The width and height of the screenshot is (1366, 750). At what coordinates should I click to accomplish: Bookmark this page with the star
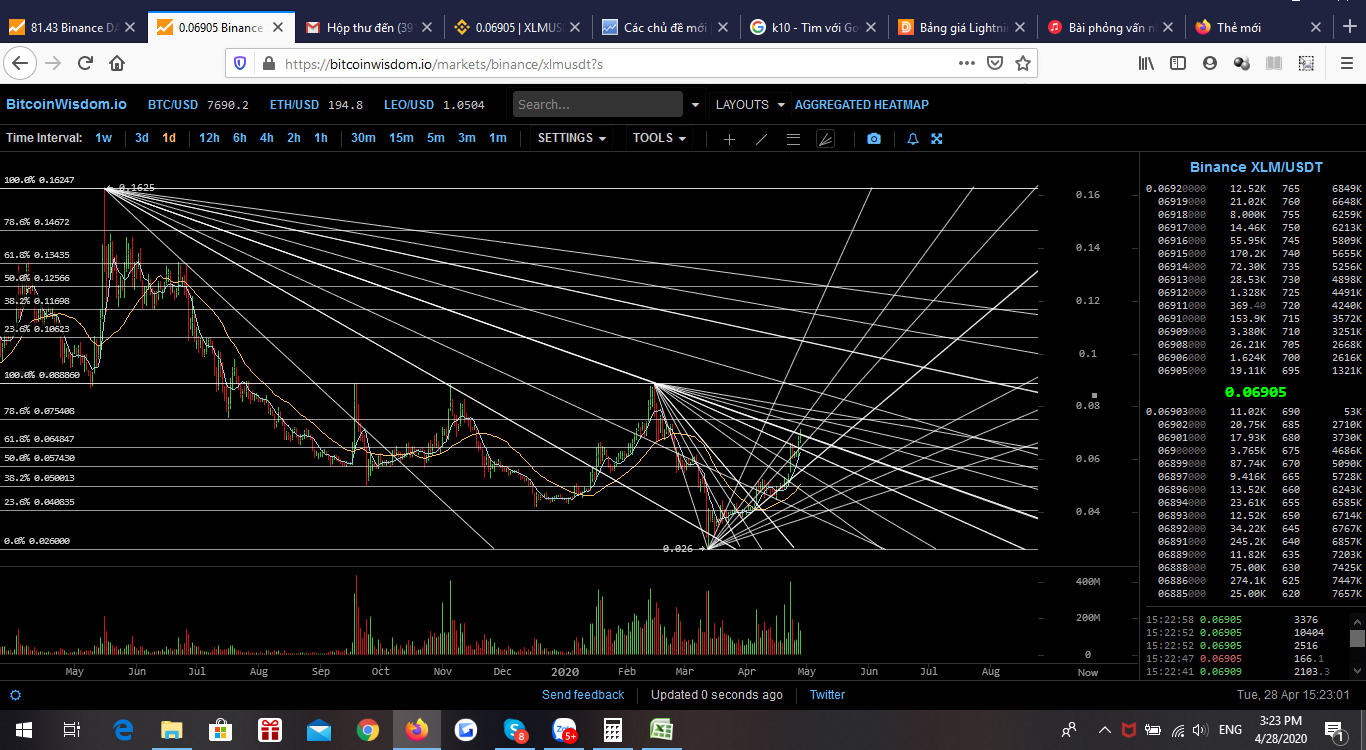1023,63
